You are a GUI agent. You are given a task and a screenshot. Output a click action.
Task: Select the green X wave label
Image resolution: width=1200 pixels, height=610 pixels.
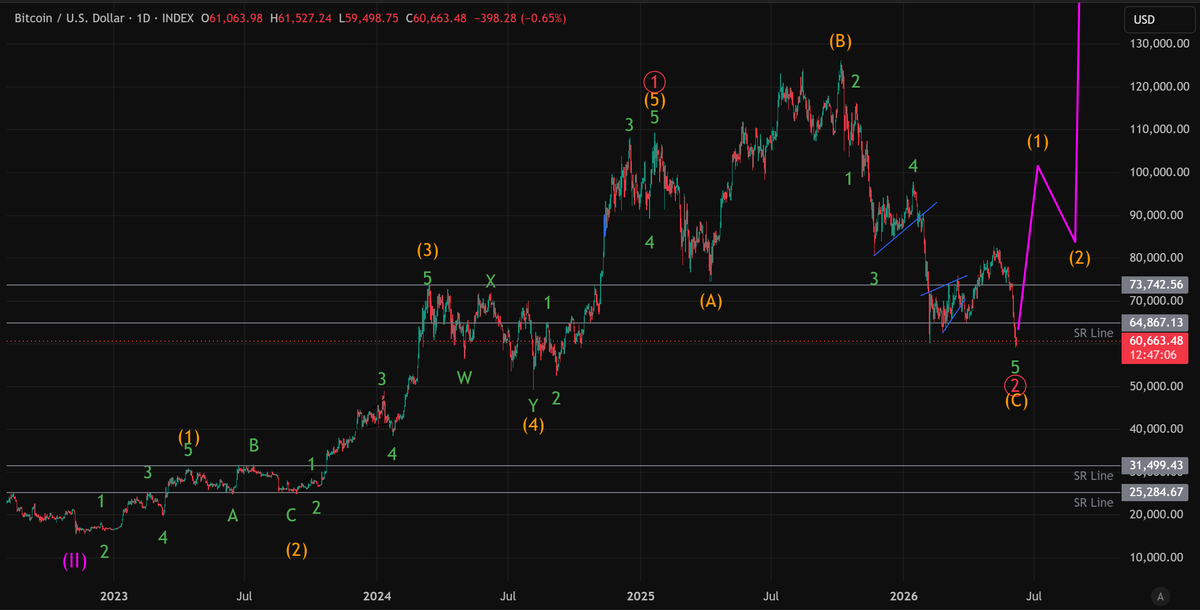point(490,281)
